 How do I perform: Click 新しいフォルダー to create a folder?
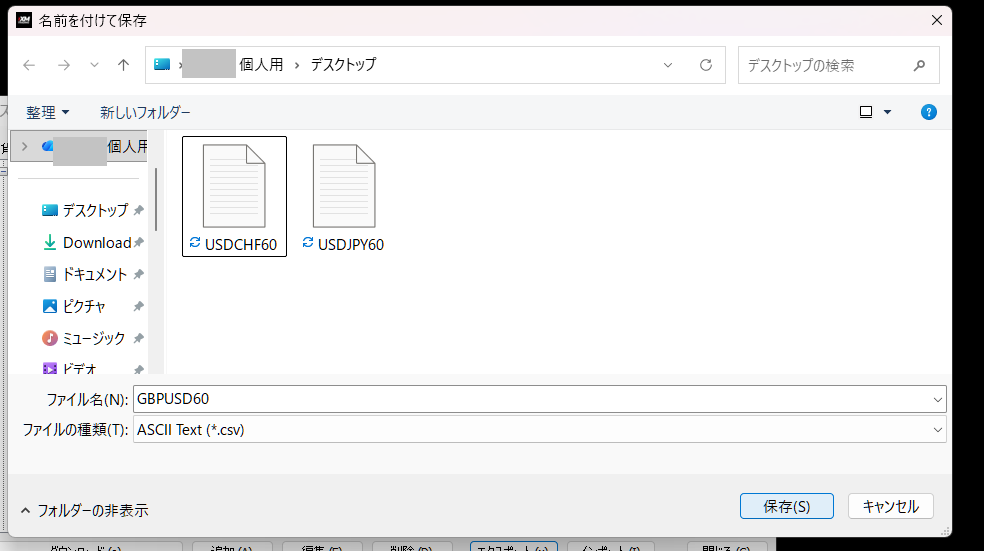pyautogui.click(x=145, y=112)
